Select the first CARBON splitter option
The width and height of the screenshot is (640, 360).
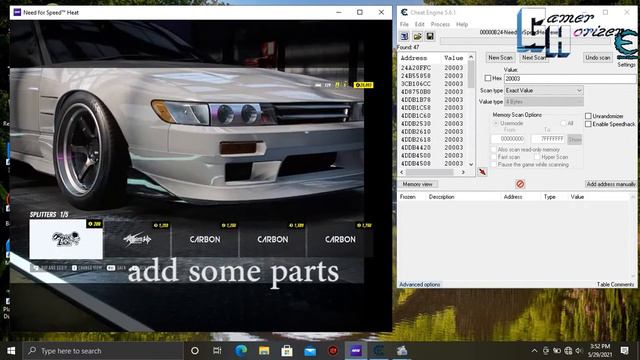tap(205, 239)
